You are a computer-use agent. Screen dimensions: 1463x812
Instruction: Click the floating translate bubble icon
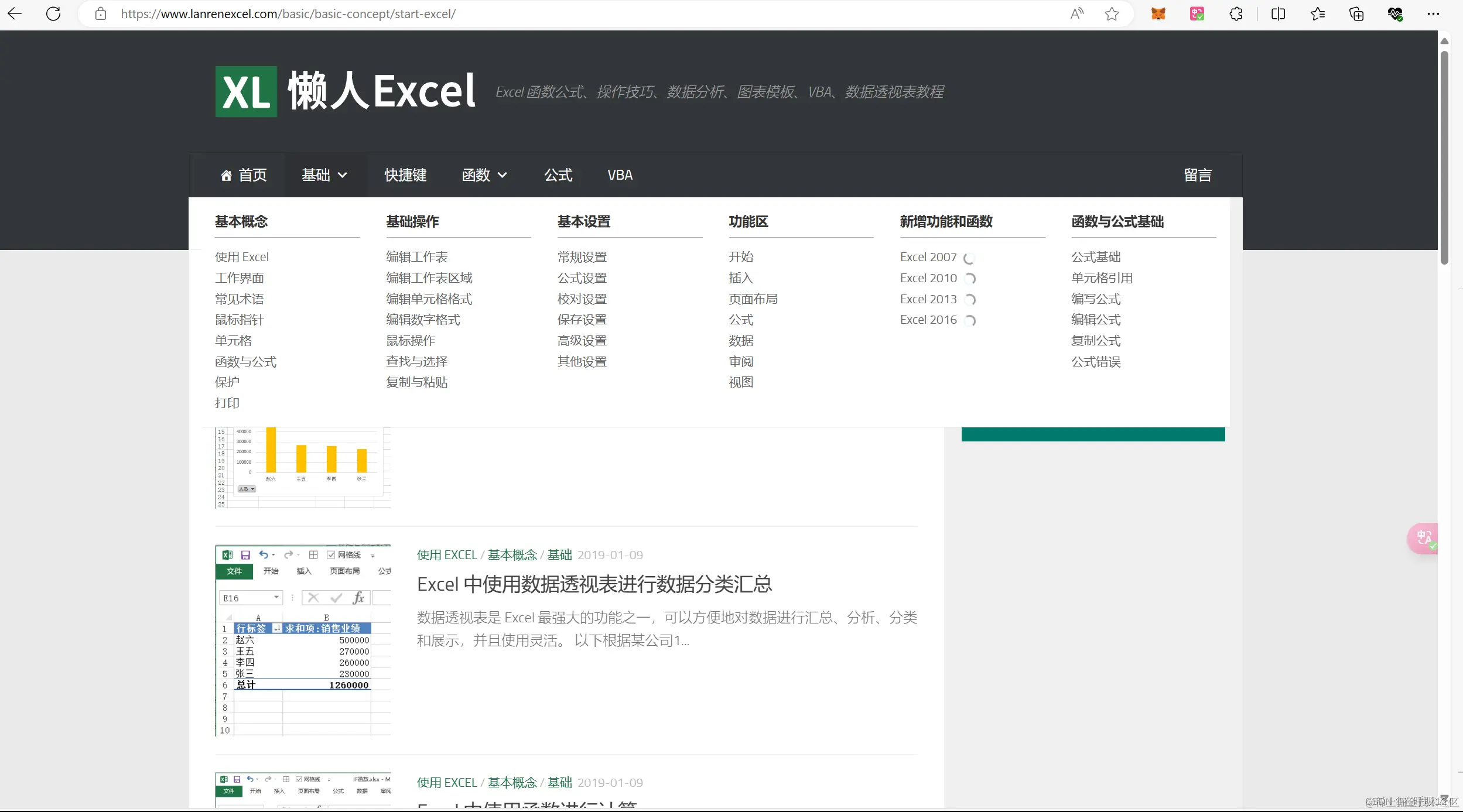click(1423, 538)
